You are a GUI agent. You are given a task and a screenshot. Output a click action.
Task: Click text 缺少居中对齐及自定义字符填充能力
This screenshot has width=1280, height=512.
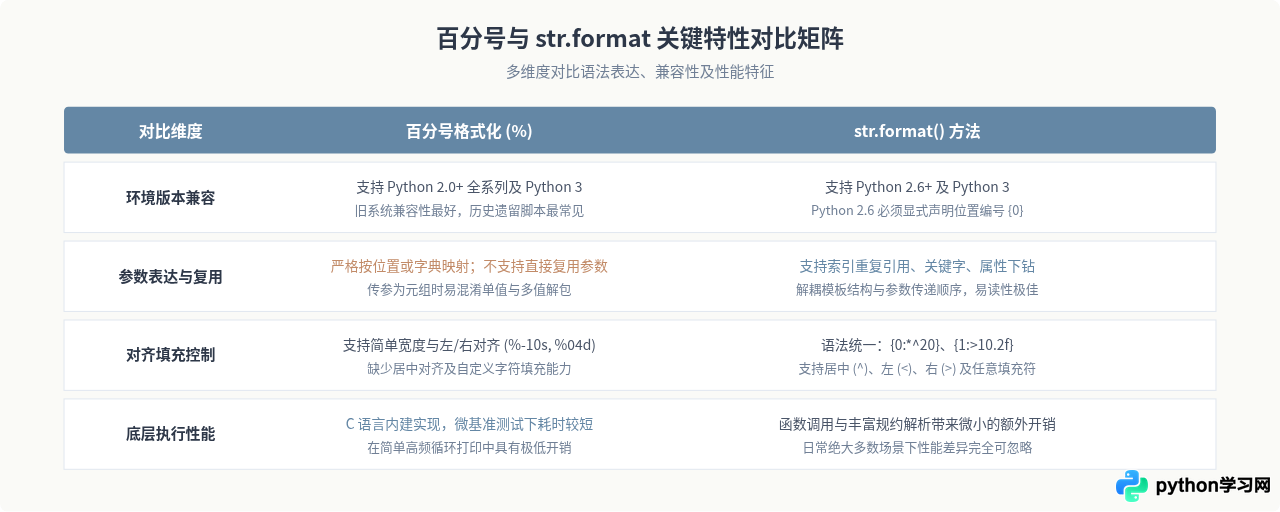coord(469,369)
